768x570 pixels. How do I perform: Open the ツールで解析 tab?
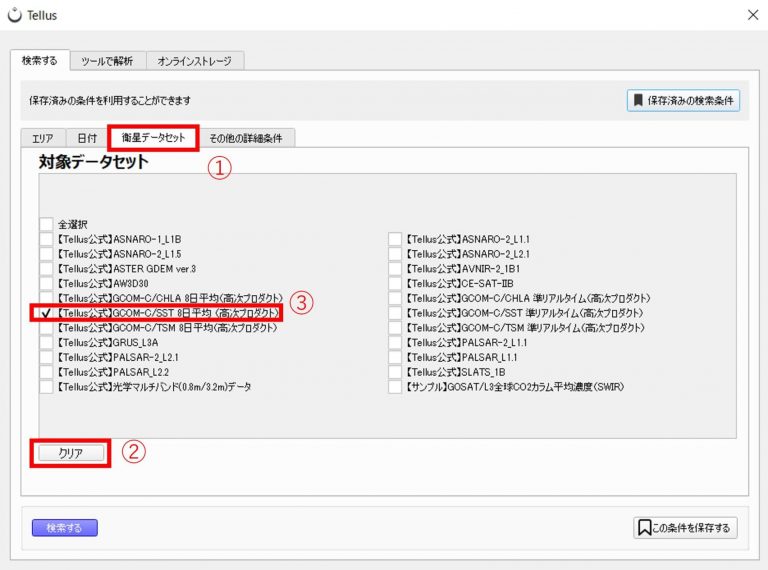107,61
